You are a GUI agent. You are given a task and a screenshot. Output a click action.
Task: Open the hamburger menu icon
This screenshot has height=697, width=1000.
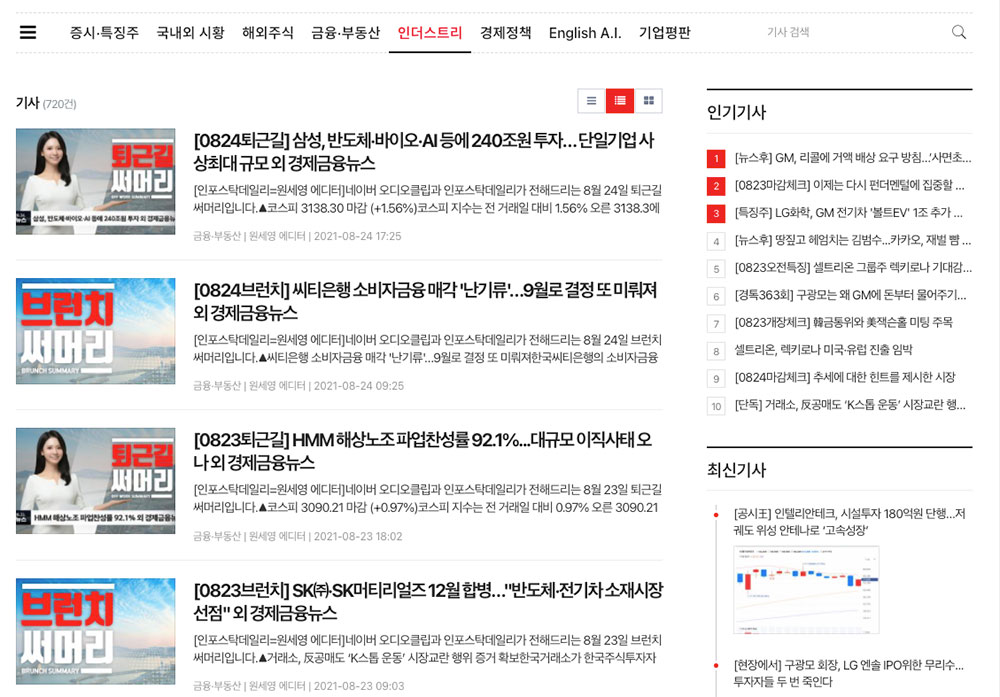[27, 32]
